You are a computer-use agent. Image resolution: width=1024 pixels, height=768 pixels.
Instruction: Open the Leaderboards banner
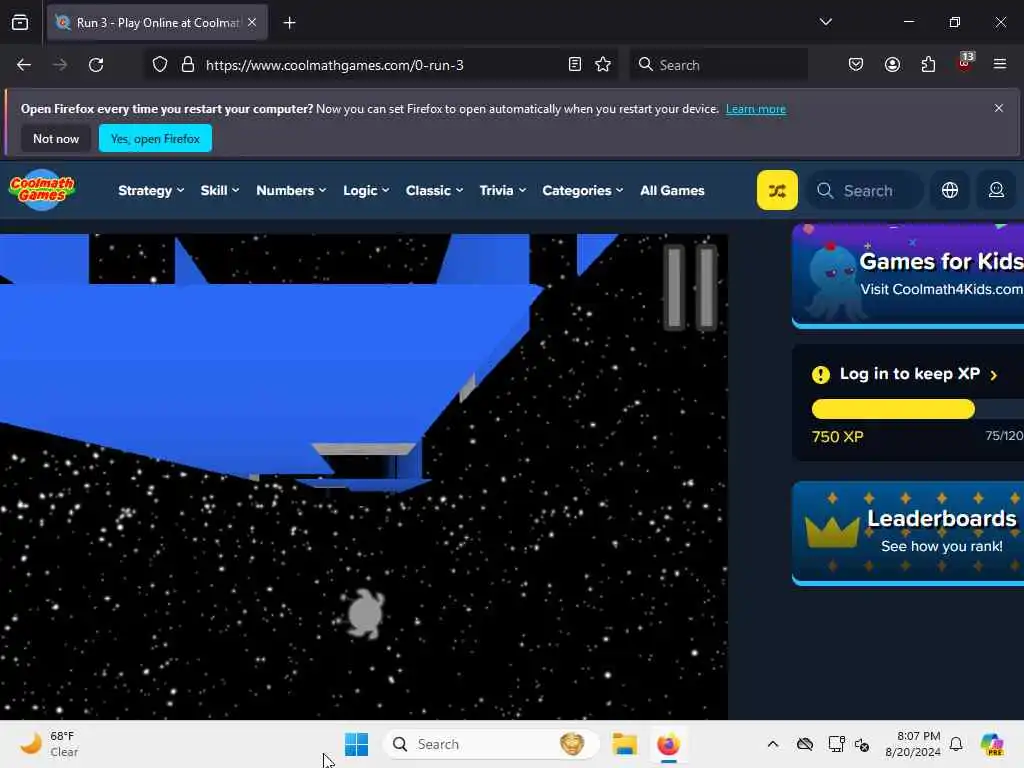point(908,532)
